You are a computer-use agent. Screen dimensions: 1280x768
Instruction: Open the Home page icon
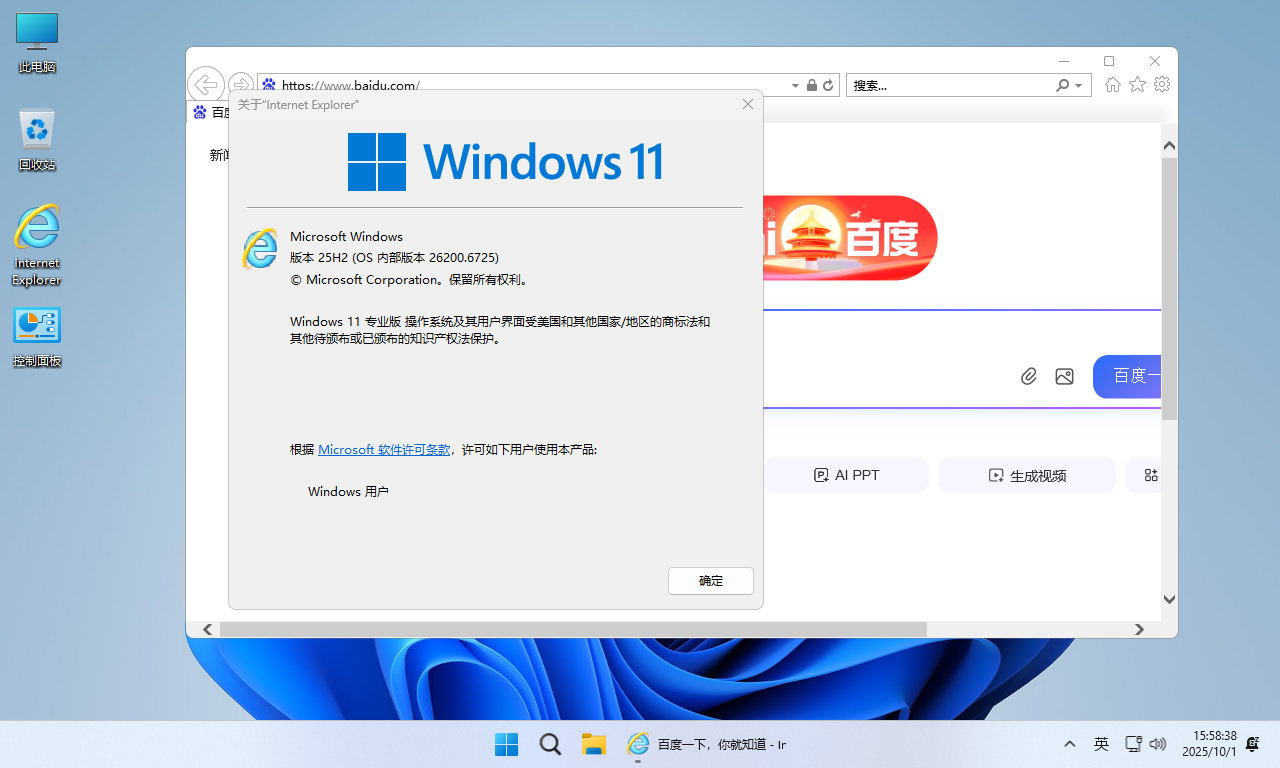tap(1112, 85)
